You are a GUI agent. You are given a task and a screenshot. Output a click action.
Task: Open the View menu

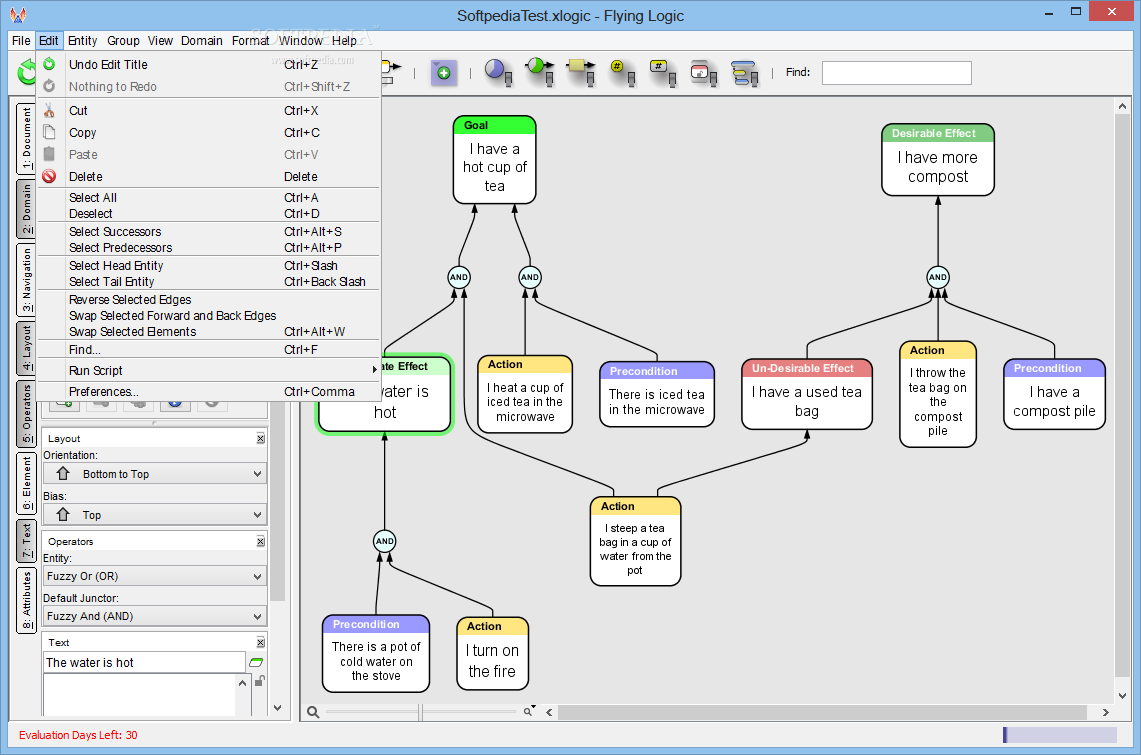(x=160, y=41)
